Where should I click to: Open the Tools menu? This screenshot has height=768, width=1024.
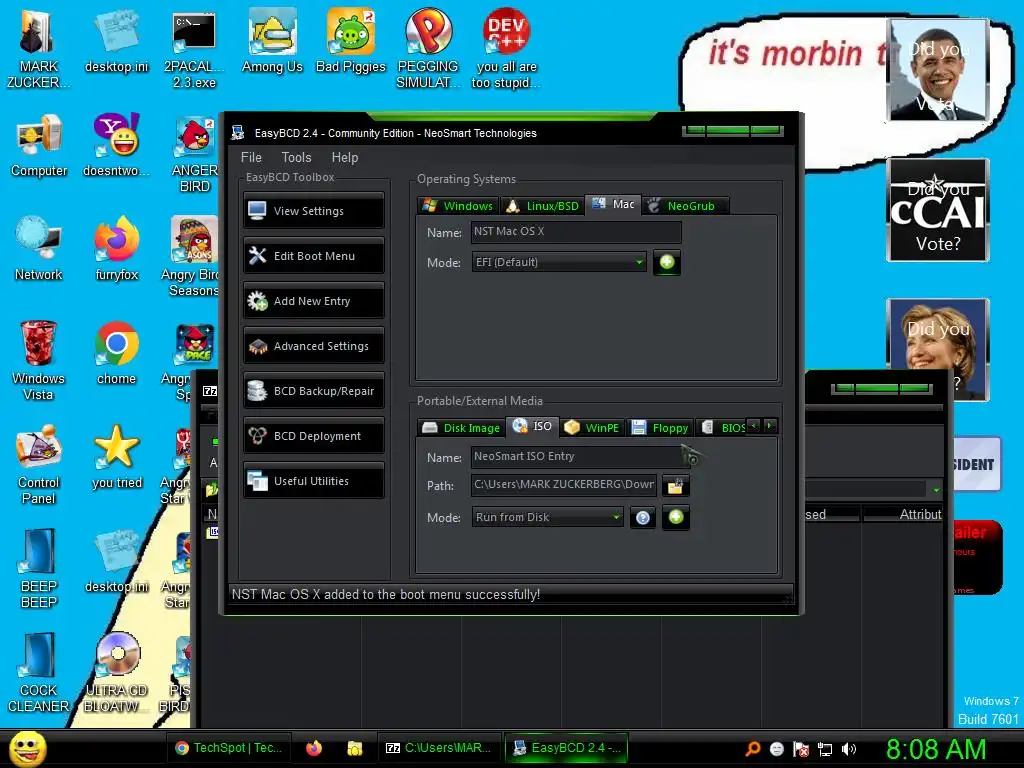[296, 157]
